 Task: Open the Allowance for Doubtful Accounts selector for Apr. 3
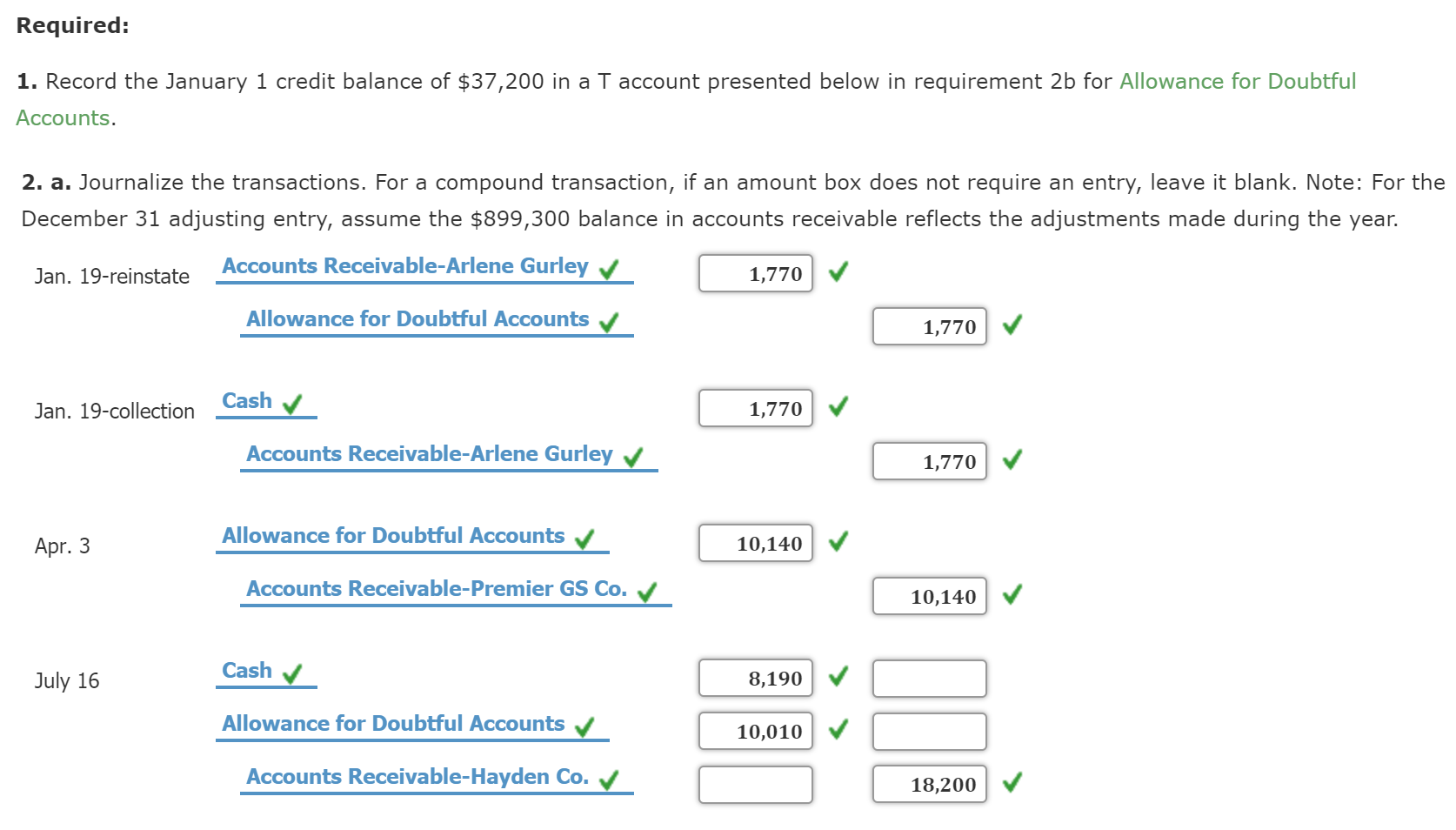pos(391,535)
